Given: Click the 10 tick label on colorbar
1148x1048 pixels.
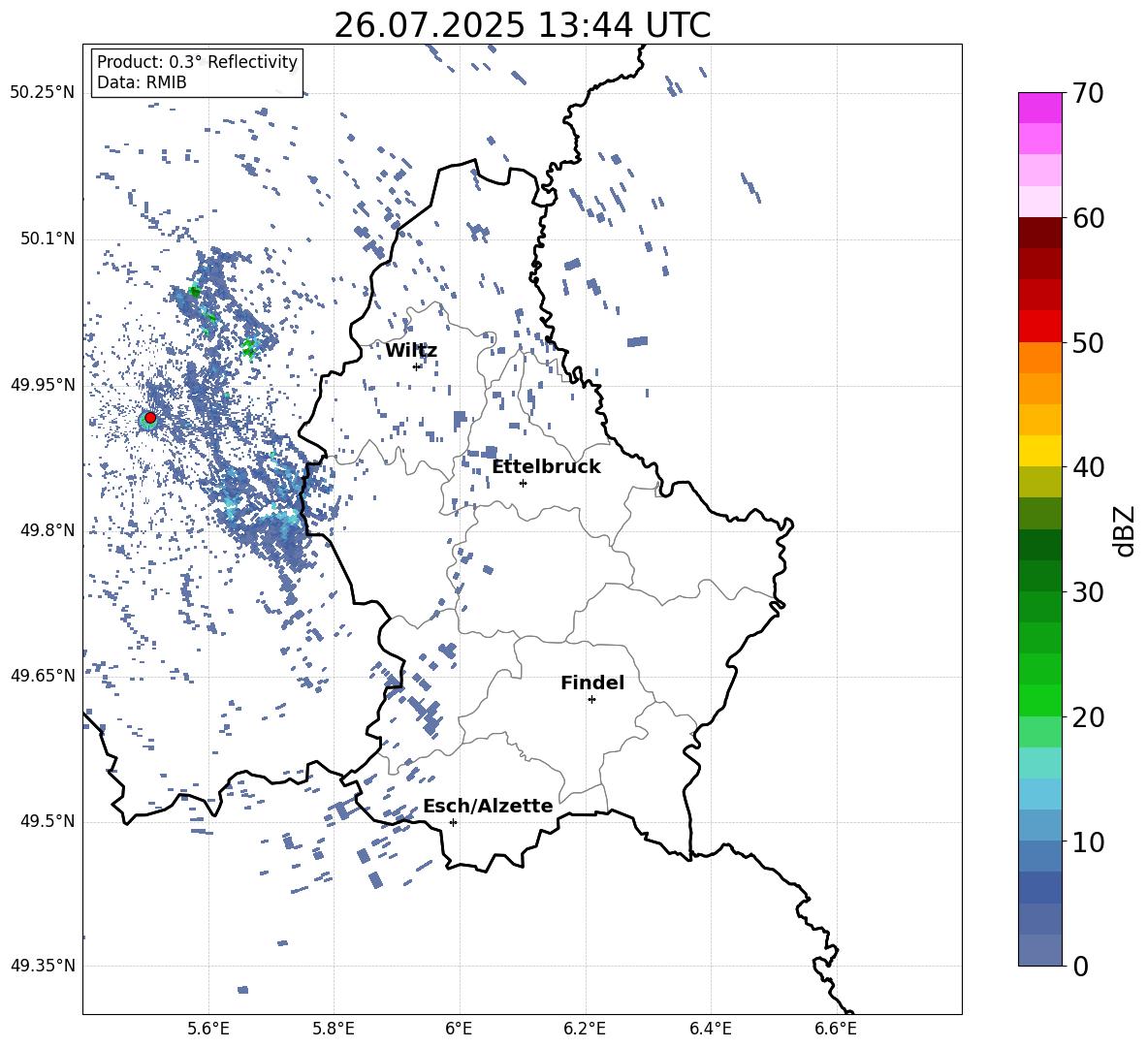Looking at the screenshot, I should 1088,842.
